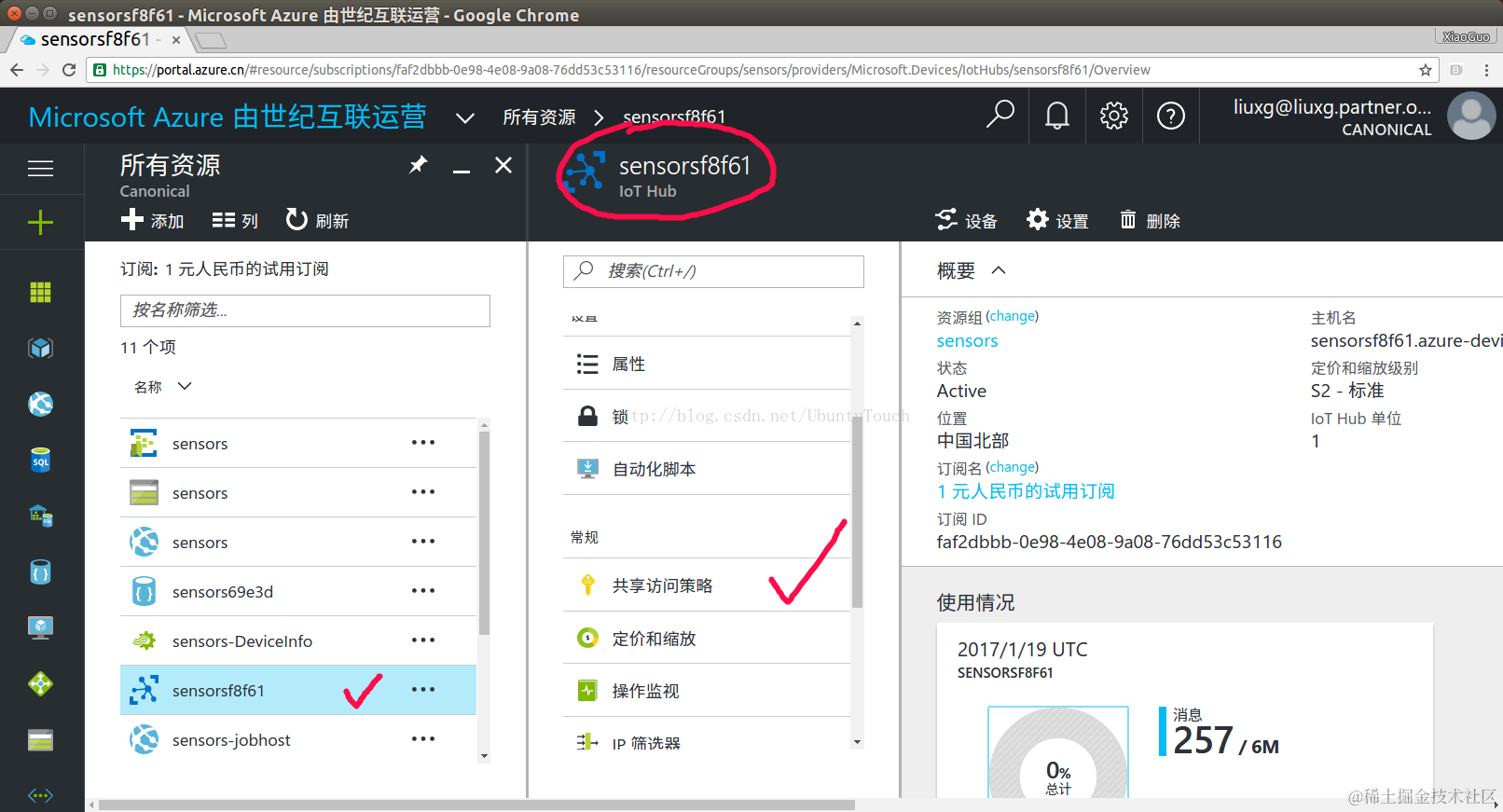Open the help question mark icon
Viewport: 1503px width, 812px height.
click(x=1170, y=116)
